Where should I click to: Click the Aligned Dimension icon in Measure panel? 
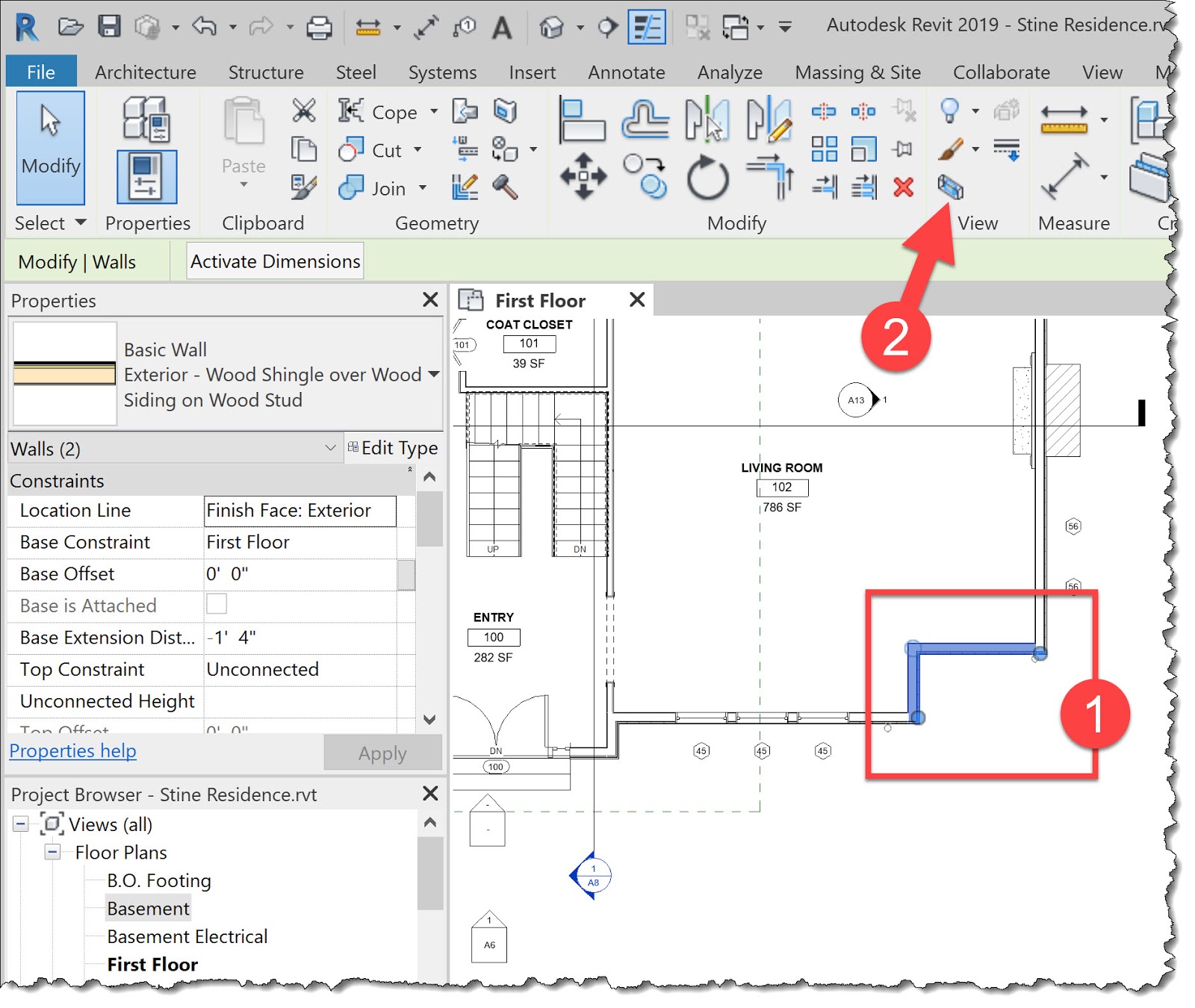coord(1064,119)
